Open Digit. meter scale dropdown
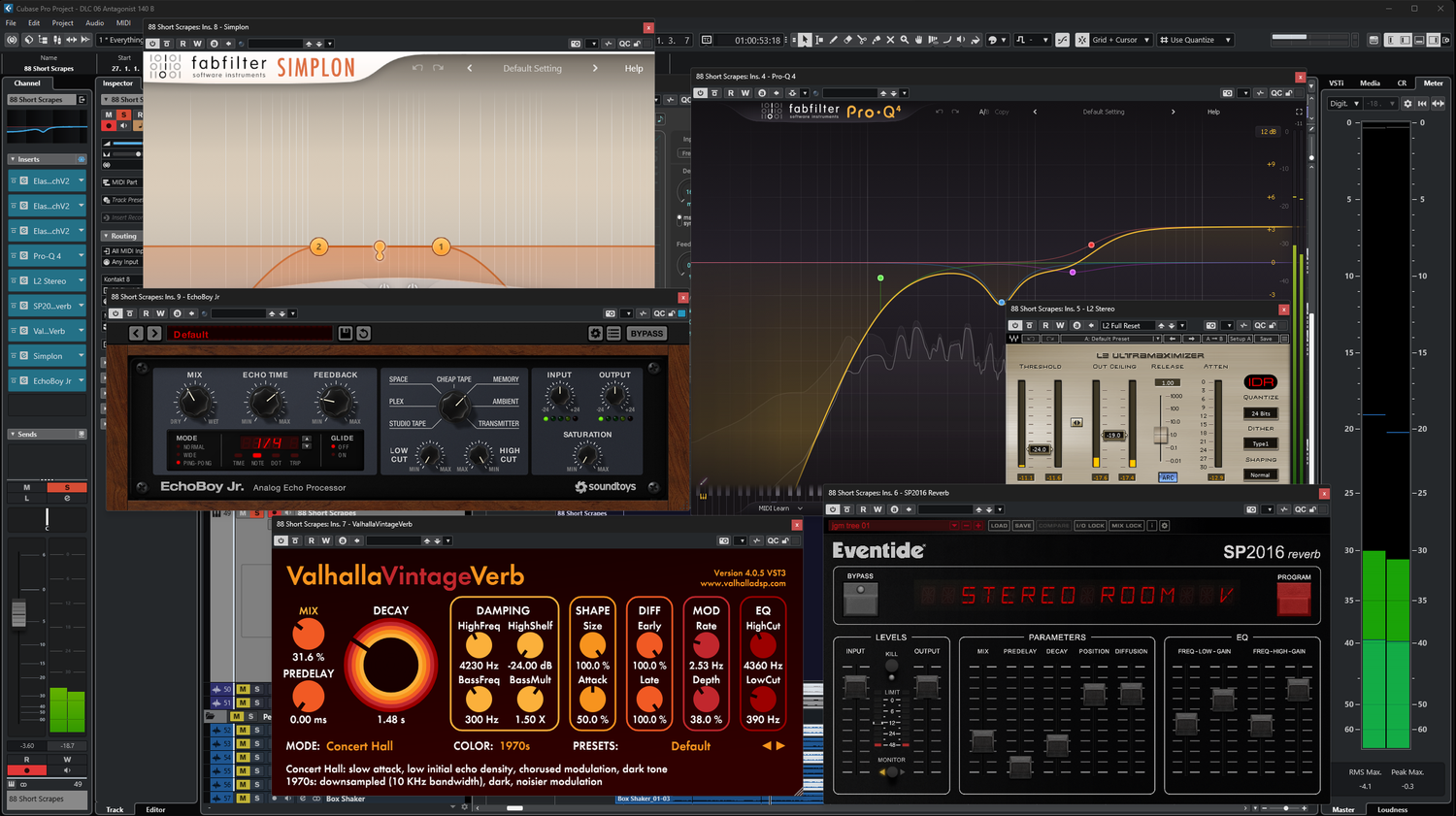Image resolution: width=1456 pixels, height=816 pixels. tap(1344, 103)
